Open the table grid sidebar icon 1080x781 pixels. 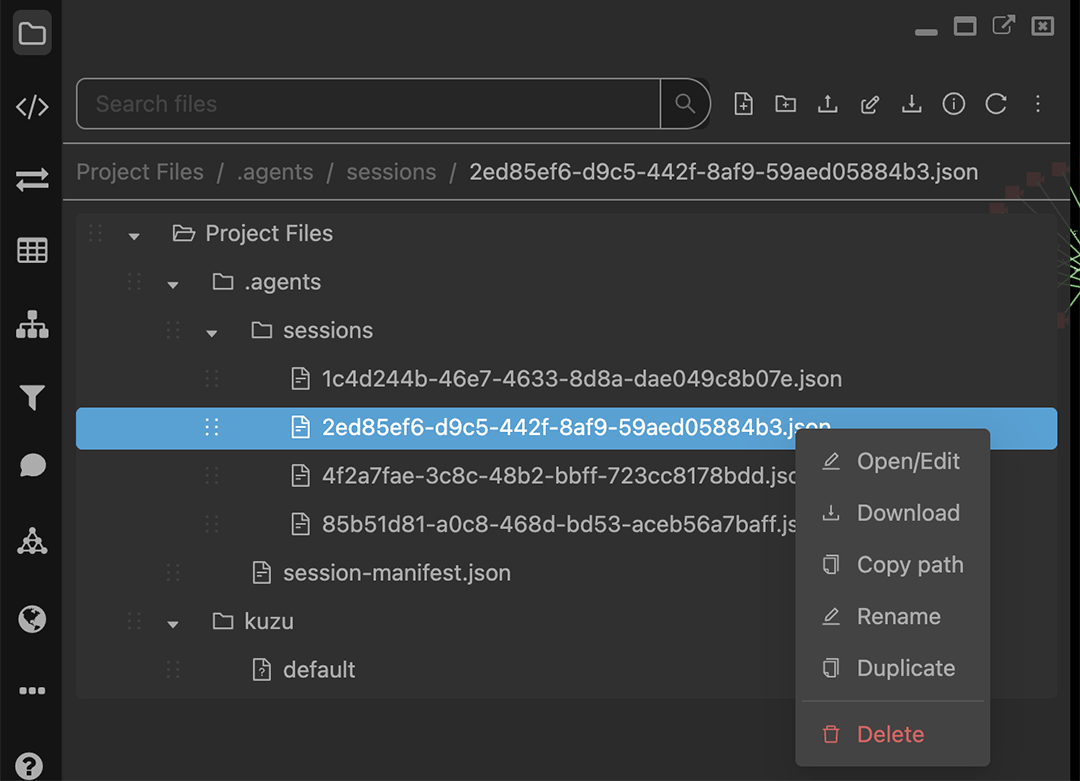tap(32, 251)
